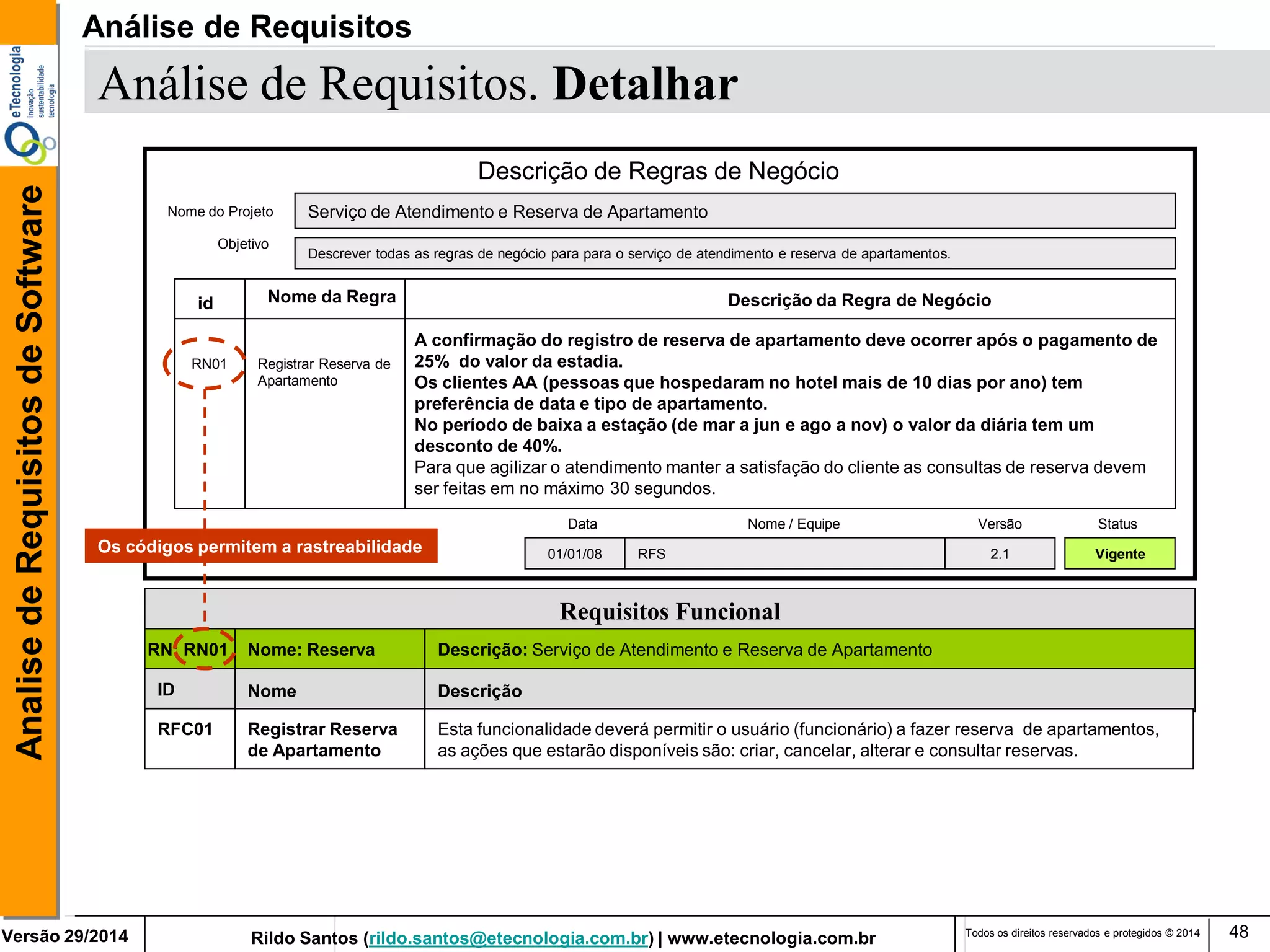This screenshot has height=952, width=1270.
Task: Click the 'Nome / Equipe' label
Action: point(793,524)
